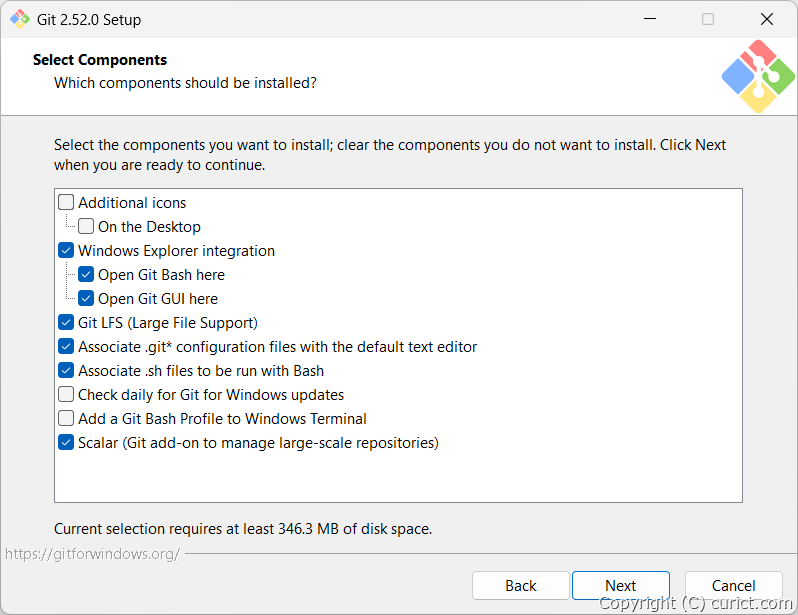Screen dimensions: 798x615
Task: Close the Git Setup window
Action: [x=767, y=19]
